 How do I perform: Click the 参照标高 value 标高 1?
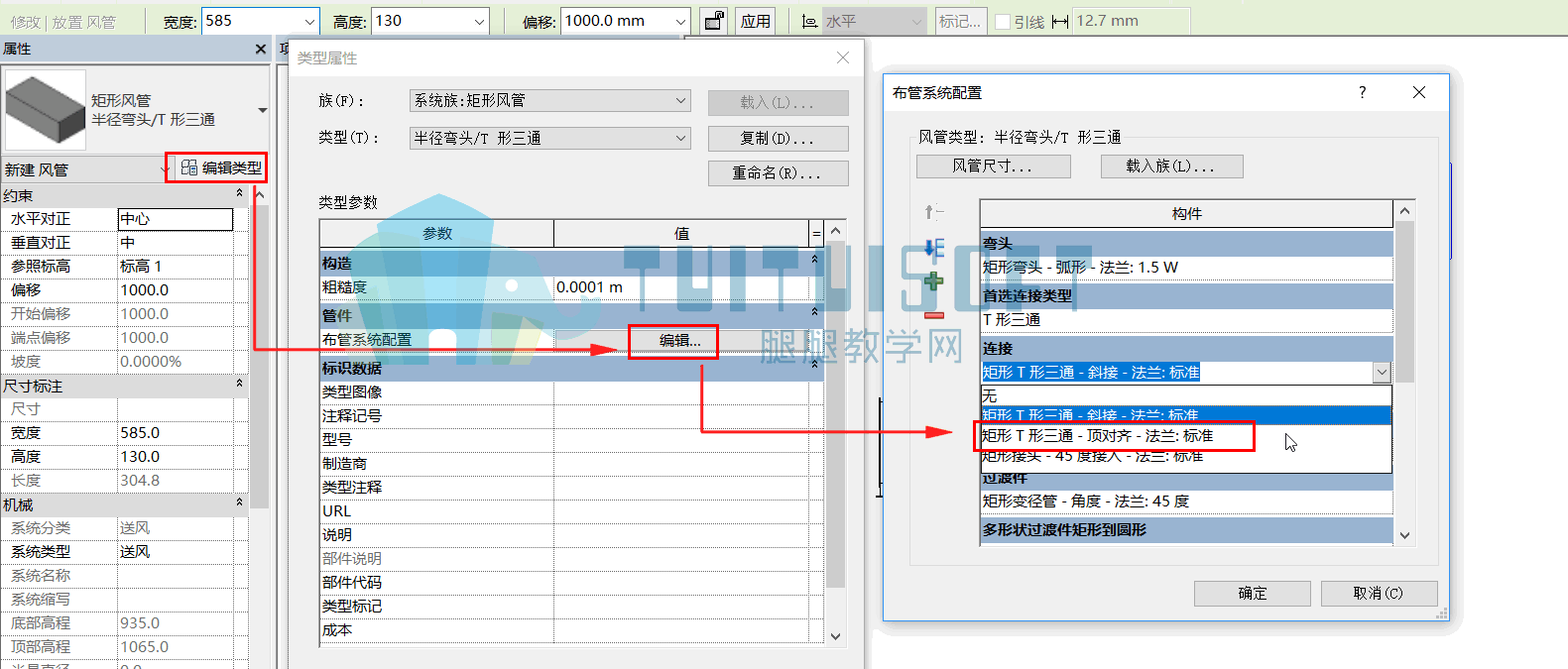pos(176,267)
